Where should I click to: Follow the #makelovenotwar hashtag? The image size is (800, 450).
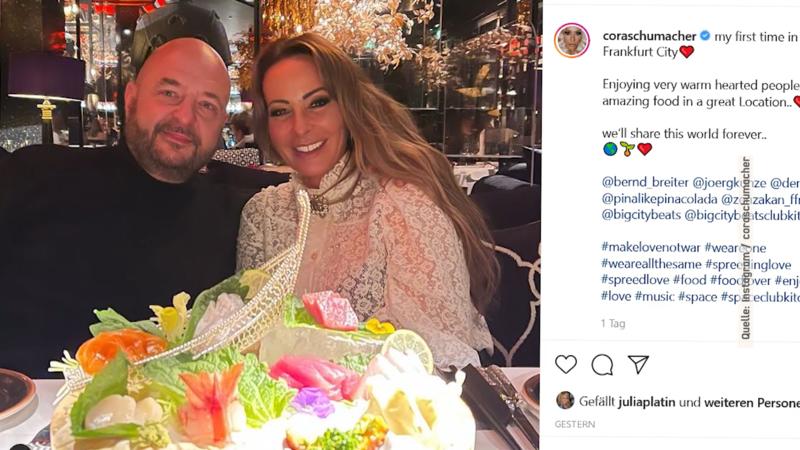tap(651, 247)
